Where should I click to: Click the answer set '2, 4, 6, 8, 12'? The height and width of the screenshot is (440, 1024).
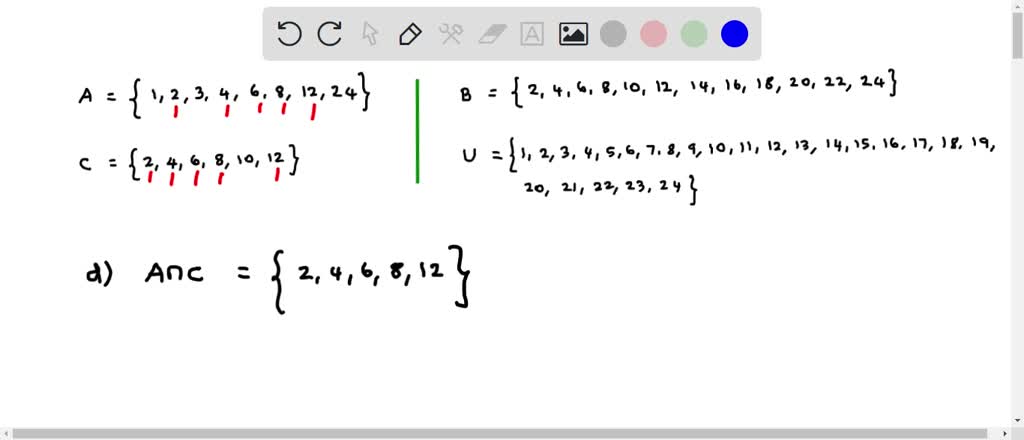(370, 272)
